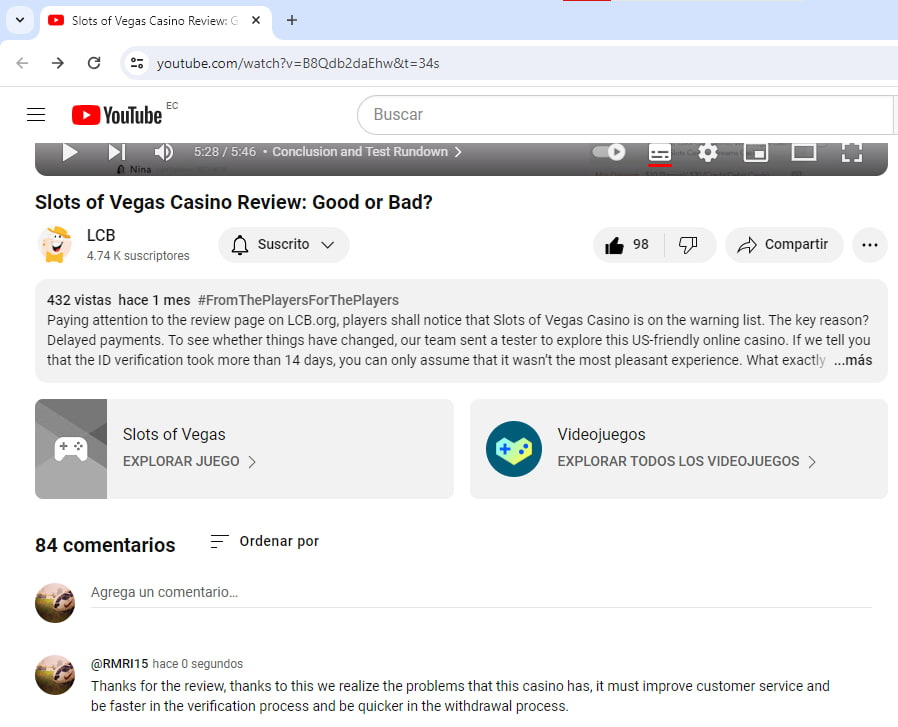Open the @RMRI15 comment avatar
The image size is (898, 727).
[55, 675]
